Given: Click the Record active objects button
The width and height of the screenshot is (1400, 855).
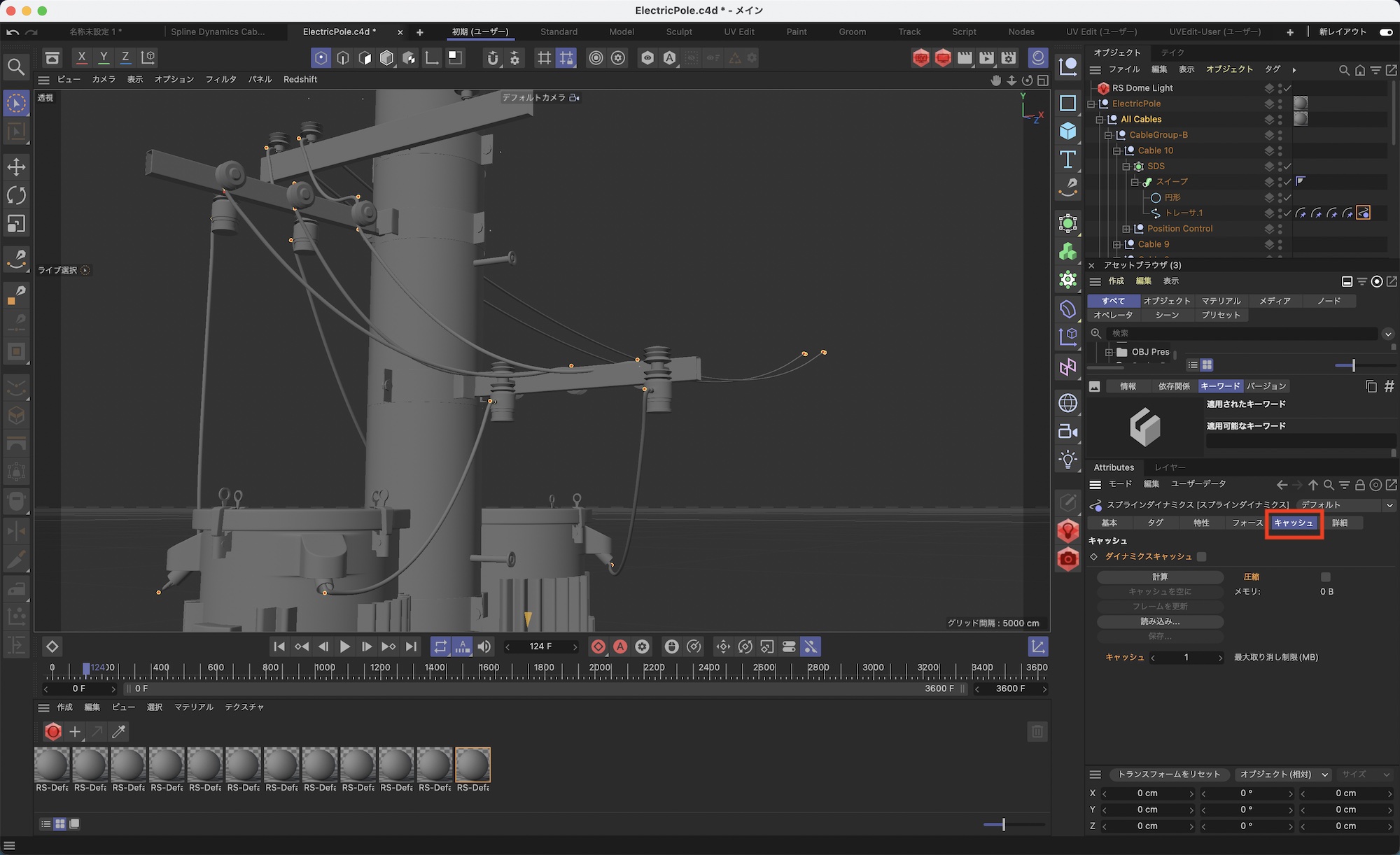Looking at the screenshot, I should pos(598,646).
